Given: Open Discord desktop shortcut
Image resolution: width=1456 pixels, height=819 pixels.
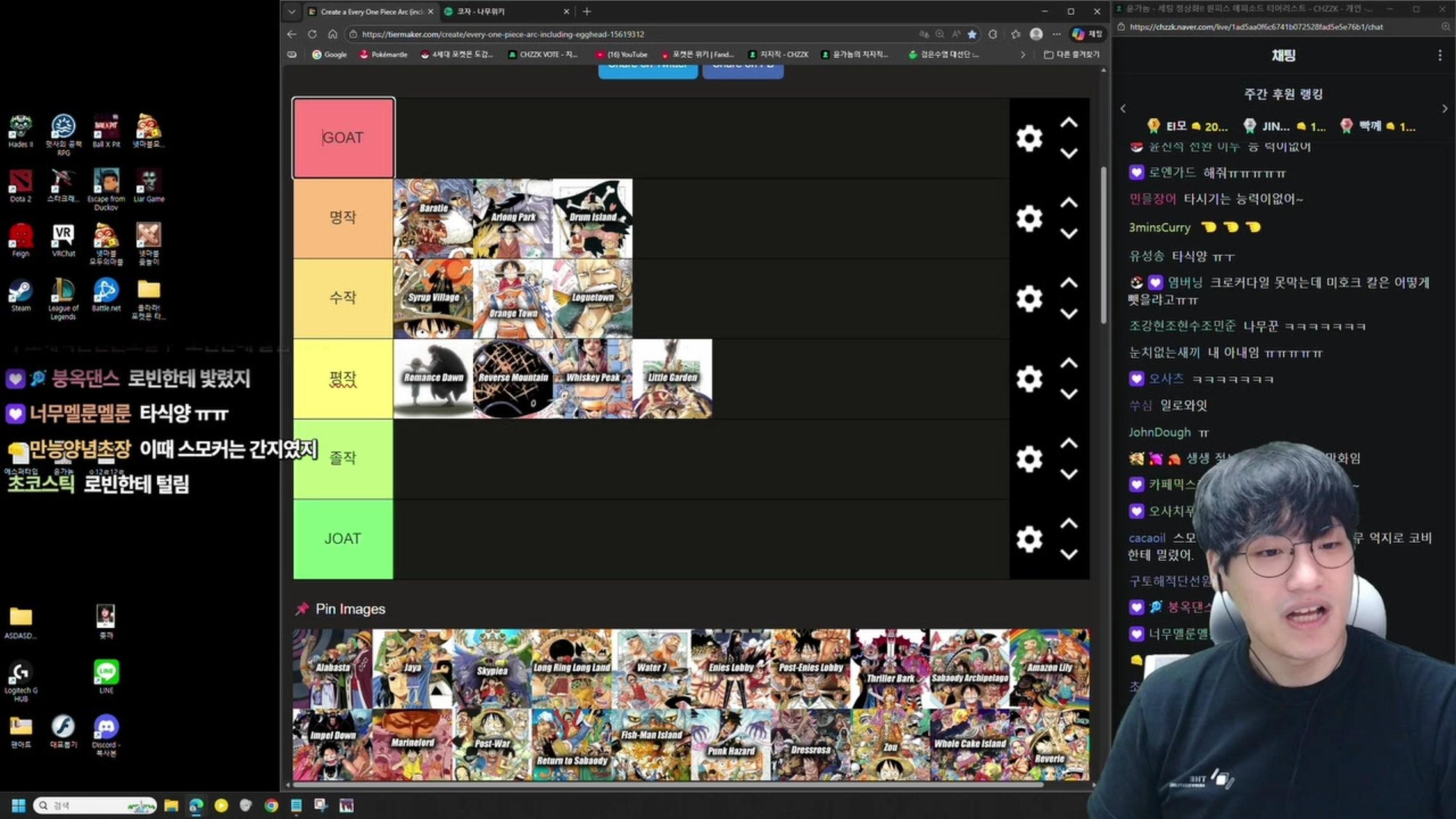Looking at the screenshot, I should [x=106, y=728].
